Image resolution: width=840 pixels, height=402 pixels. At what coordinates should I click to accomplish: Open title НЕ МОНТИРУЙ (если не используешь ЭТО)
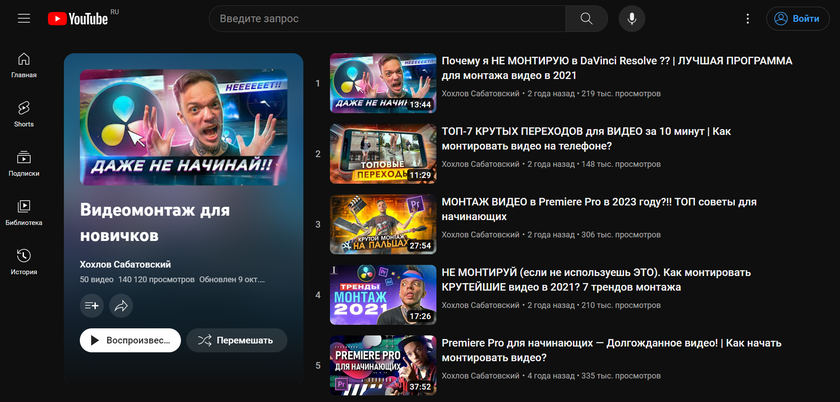596,280
